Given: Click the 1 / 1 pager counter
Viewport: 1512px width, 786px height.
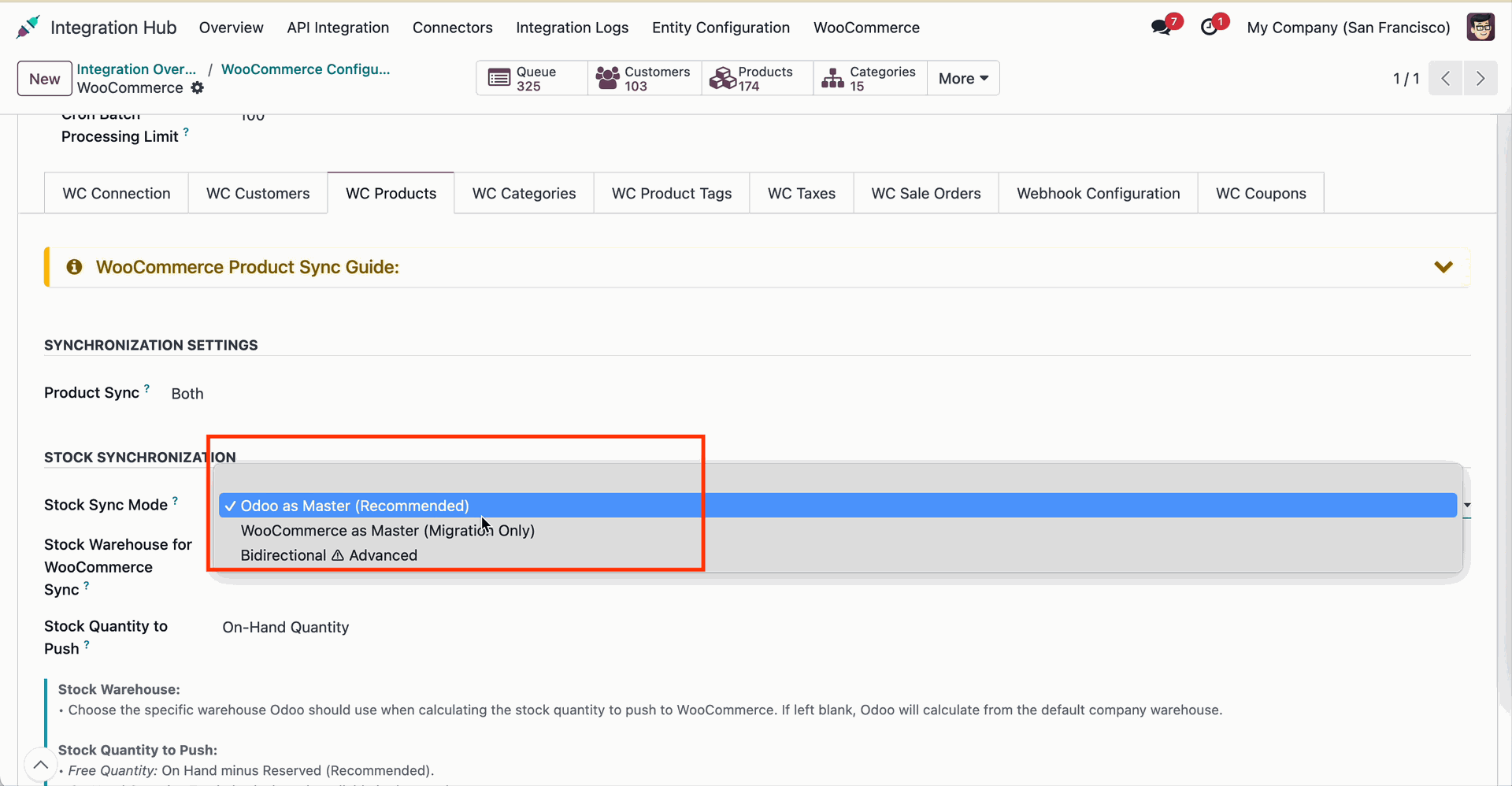Looking at the screenshot, I should pyautogui.click(x=1406, y=79).
